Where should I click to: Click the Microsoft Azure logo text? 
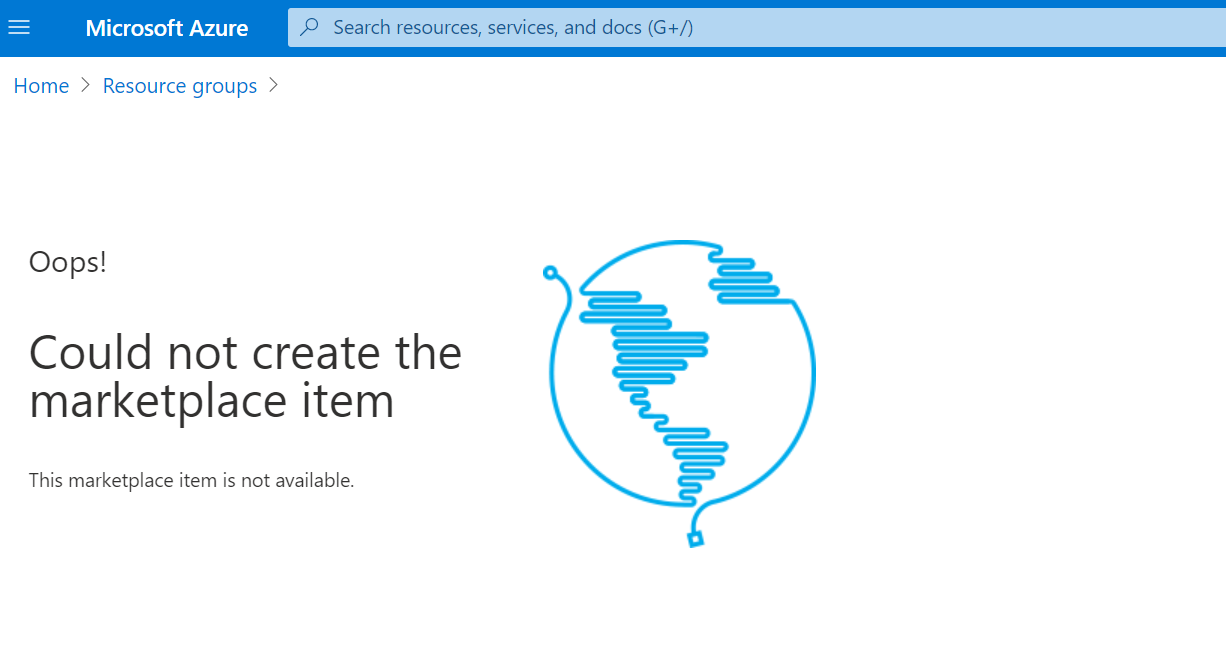[167, 28]
